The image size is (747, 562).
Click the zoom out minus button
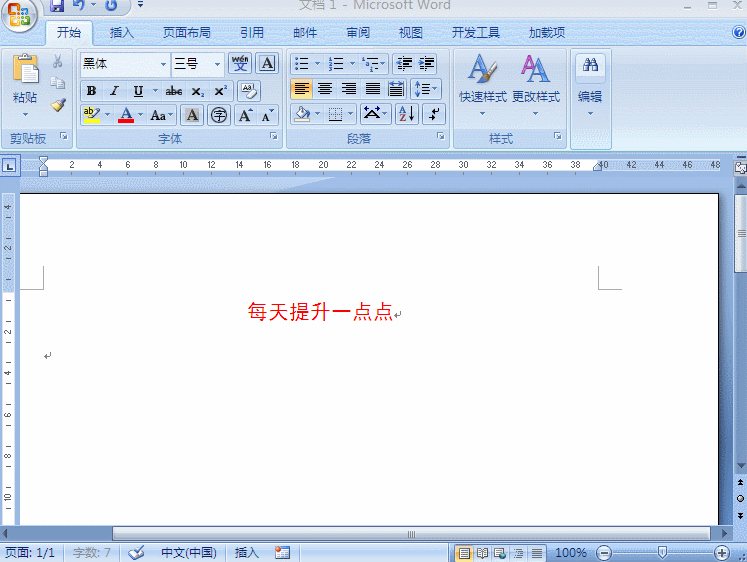pos(604,553)
